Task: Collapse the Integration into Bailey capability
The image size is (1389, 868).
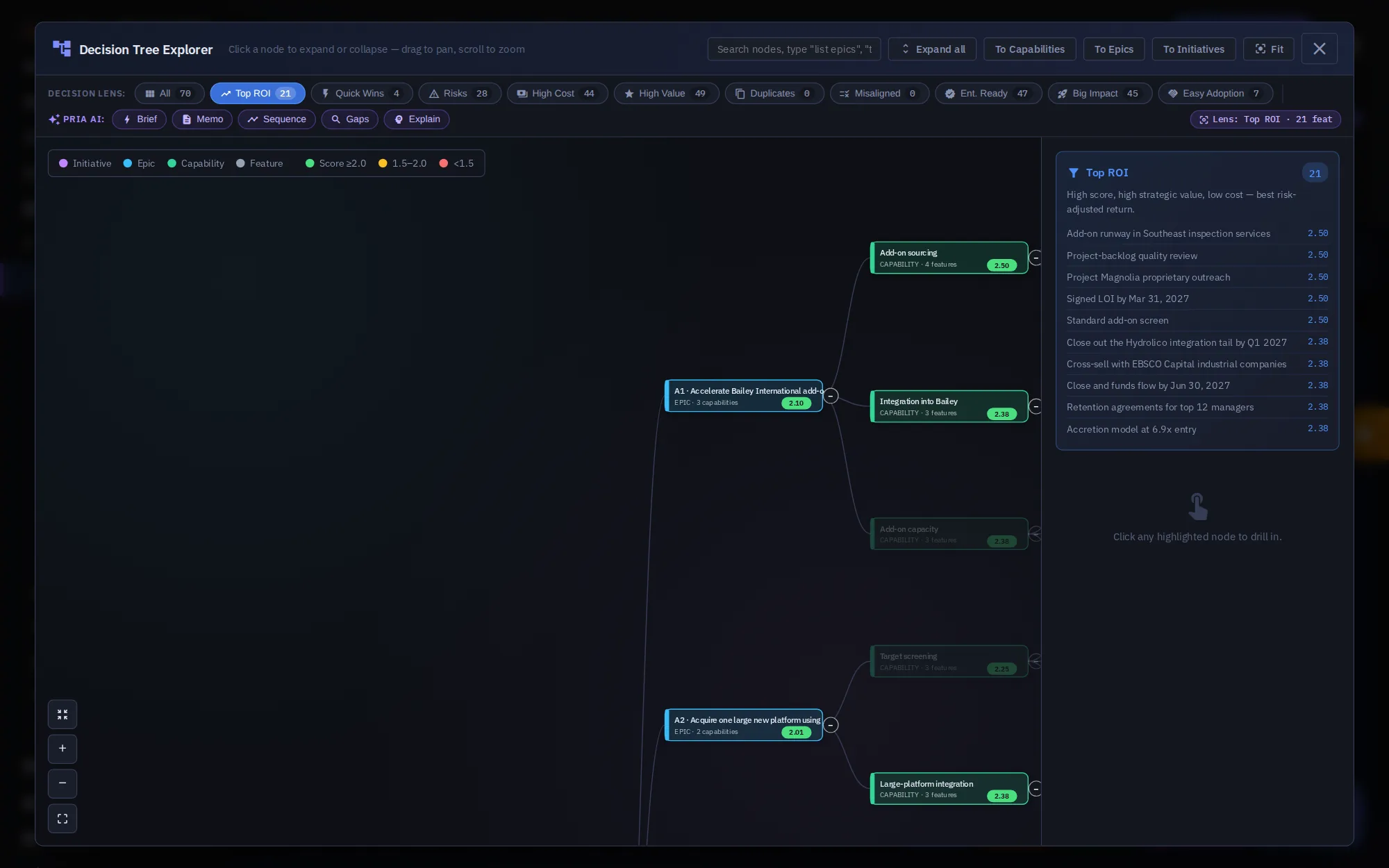Action: pyautogui.click(x=1035, y=406)
